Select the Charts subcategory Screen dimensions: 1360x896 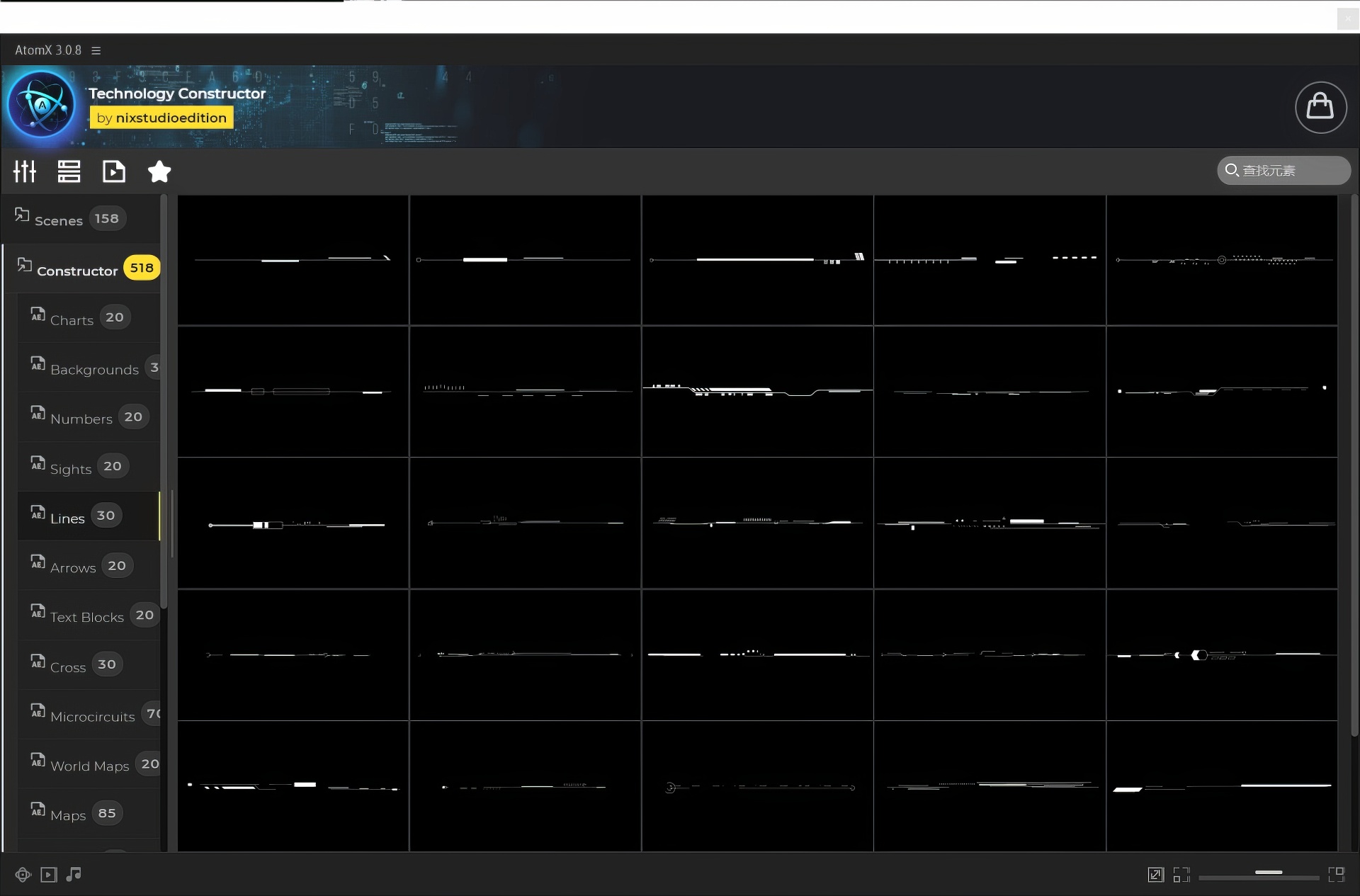[x=89, y=318]
